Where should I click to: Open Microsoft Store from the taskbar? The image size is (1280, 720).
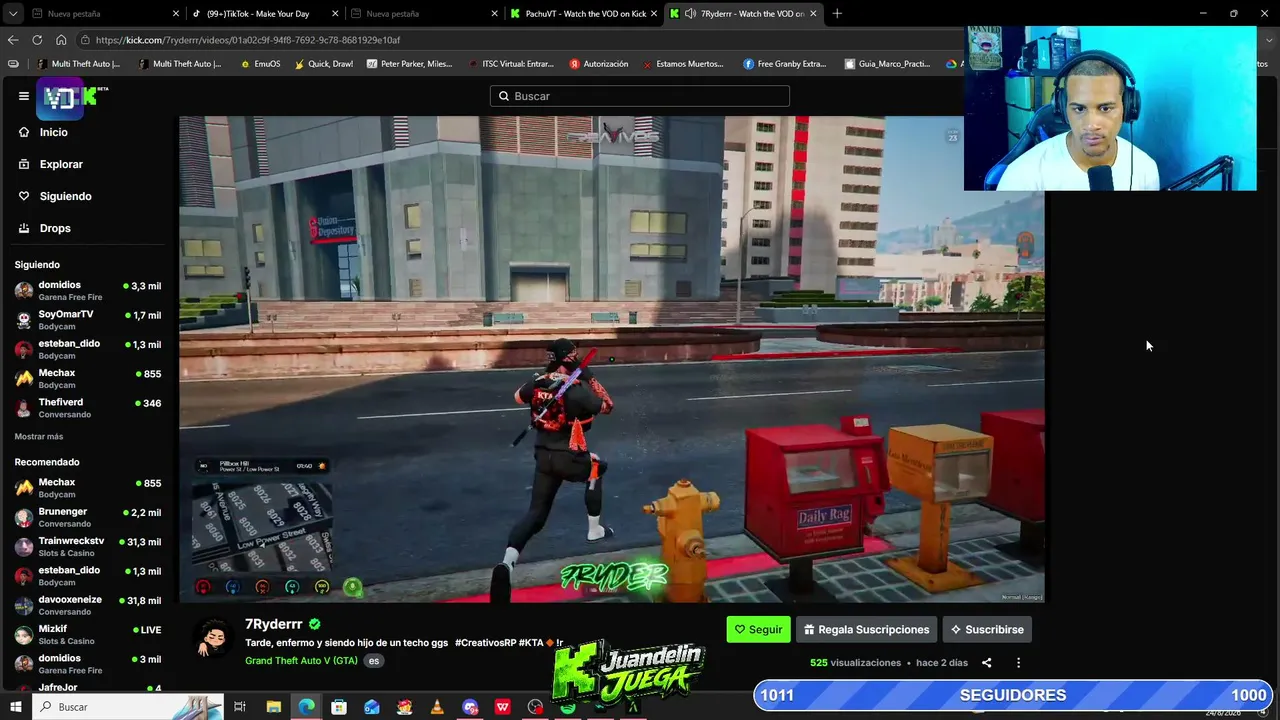339,707
